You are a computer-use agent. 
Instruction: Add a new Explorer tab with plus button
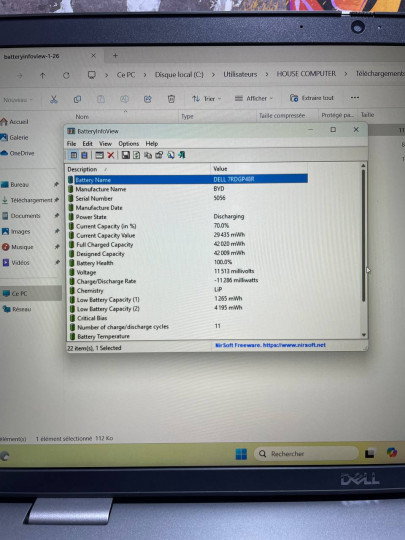(x=115, y=55)
